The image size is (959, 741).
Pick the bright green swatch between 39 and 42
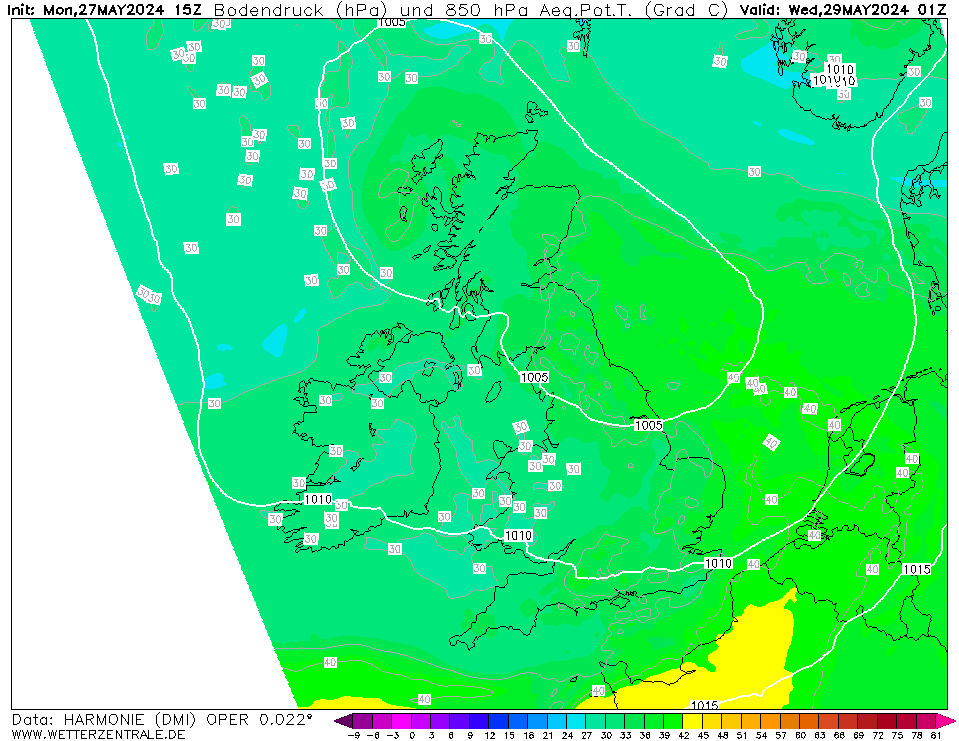coord(673,720)
